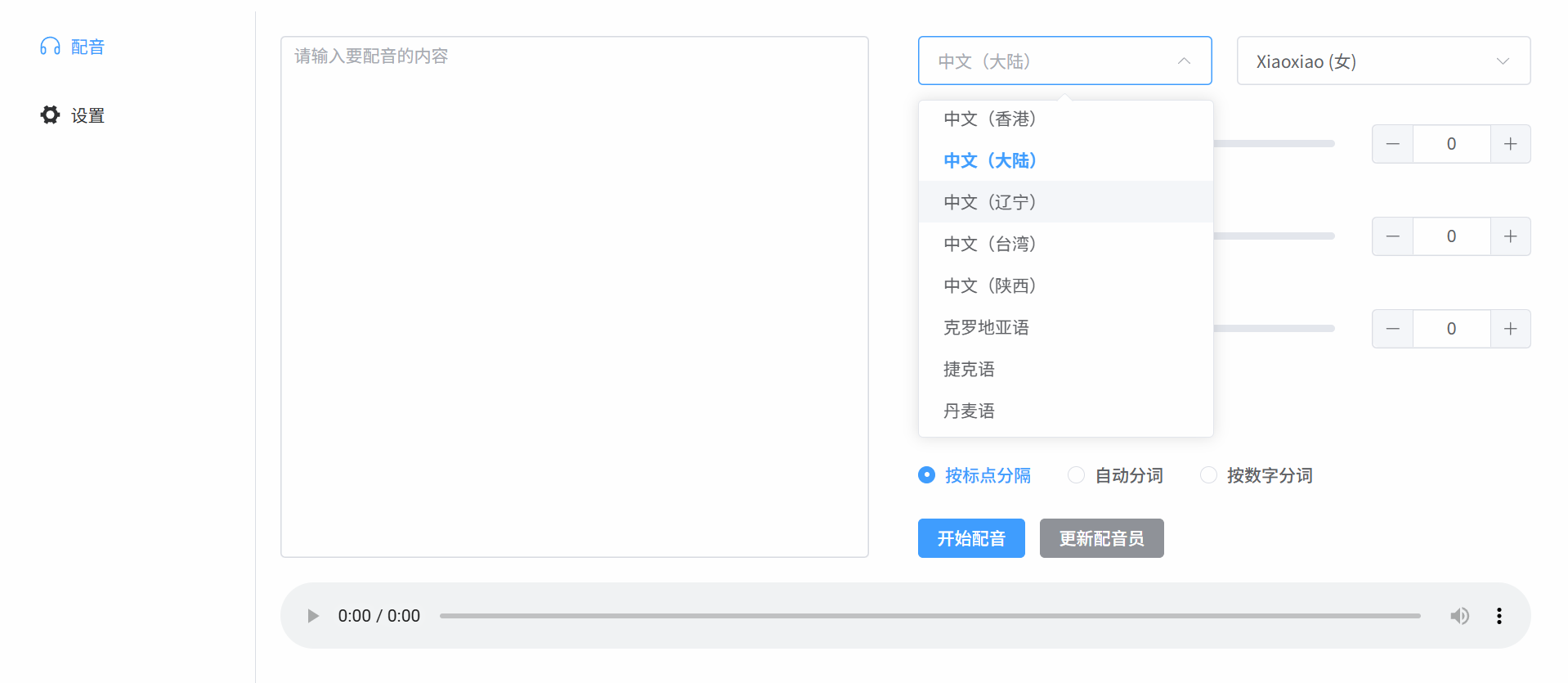Image resolution: width=1568 pixels, height=683 pixels.
Task: Click the 更新配音员 button
Action: 1101,538
